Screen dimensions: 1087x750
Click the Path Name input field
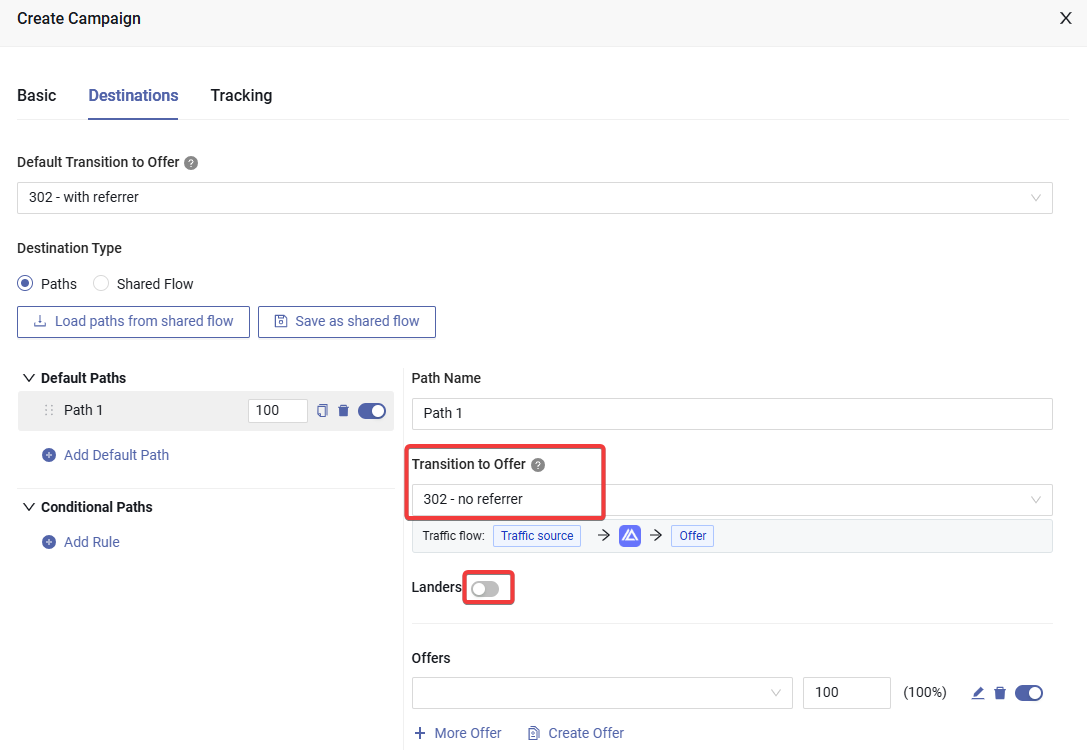tap(731, 414)
